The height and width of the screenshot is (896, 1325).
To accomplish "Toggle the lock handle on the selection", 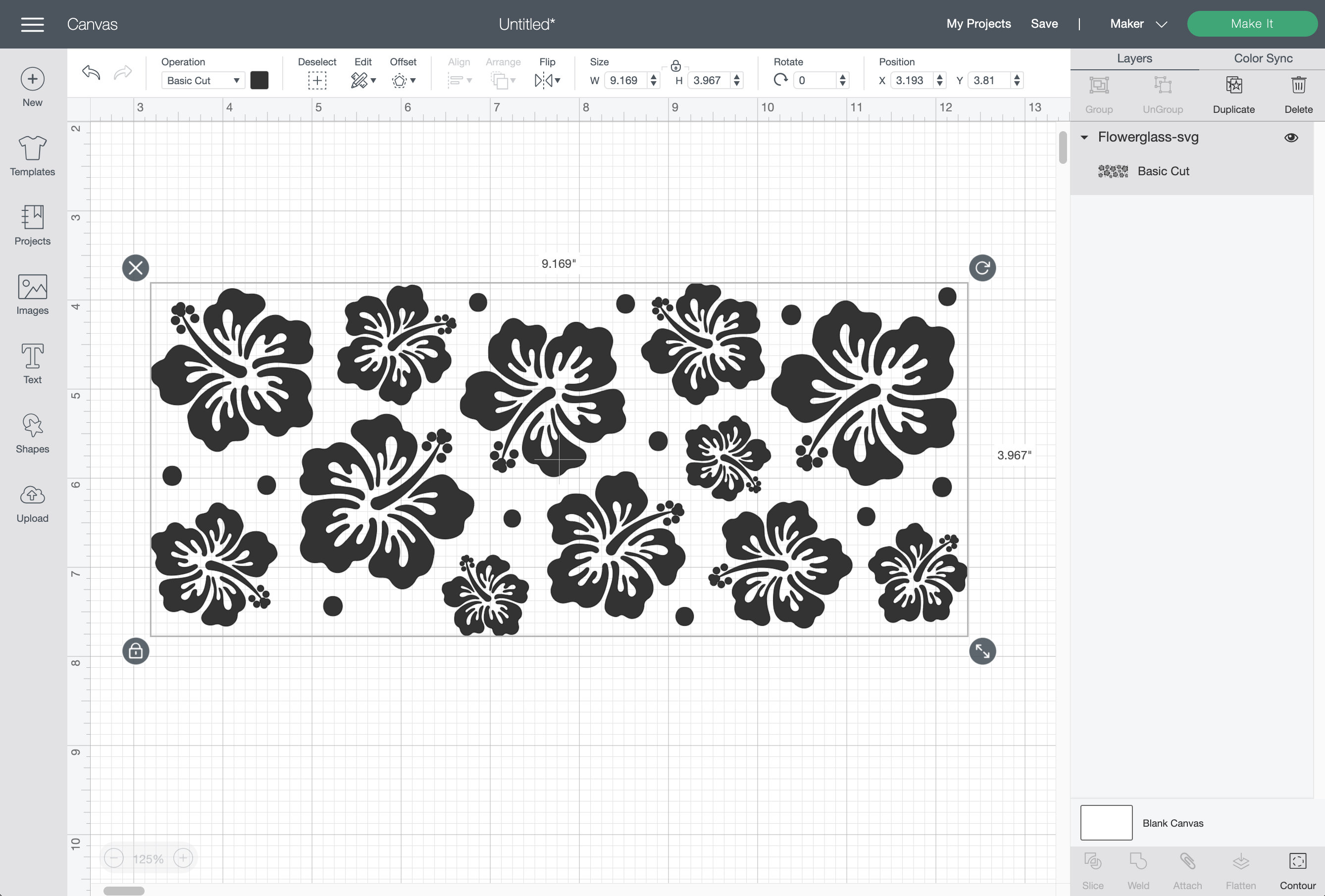I will (x=136, y=651).
